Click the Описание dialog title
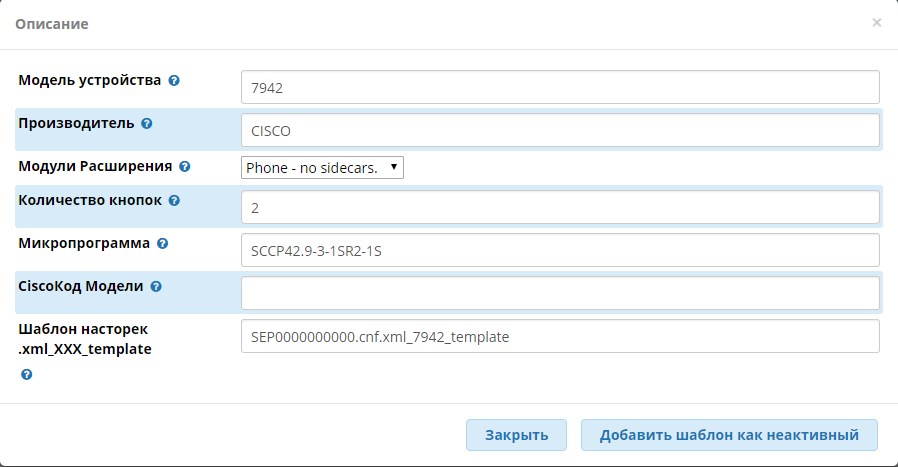 (52, 24)
